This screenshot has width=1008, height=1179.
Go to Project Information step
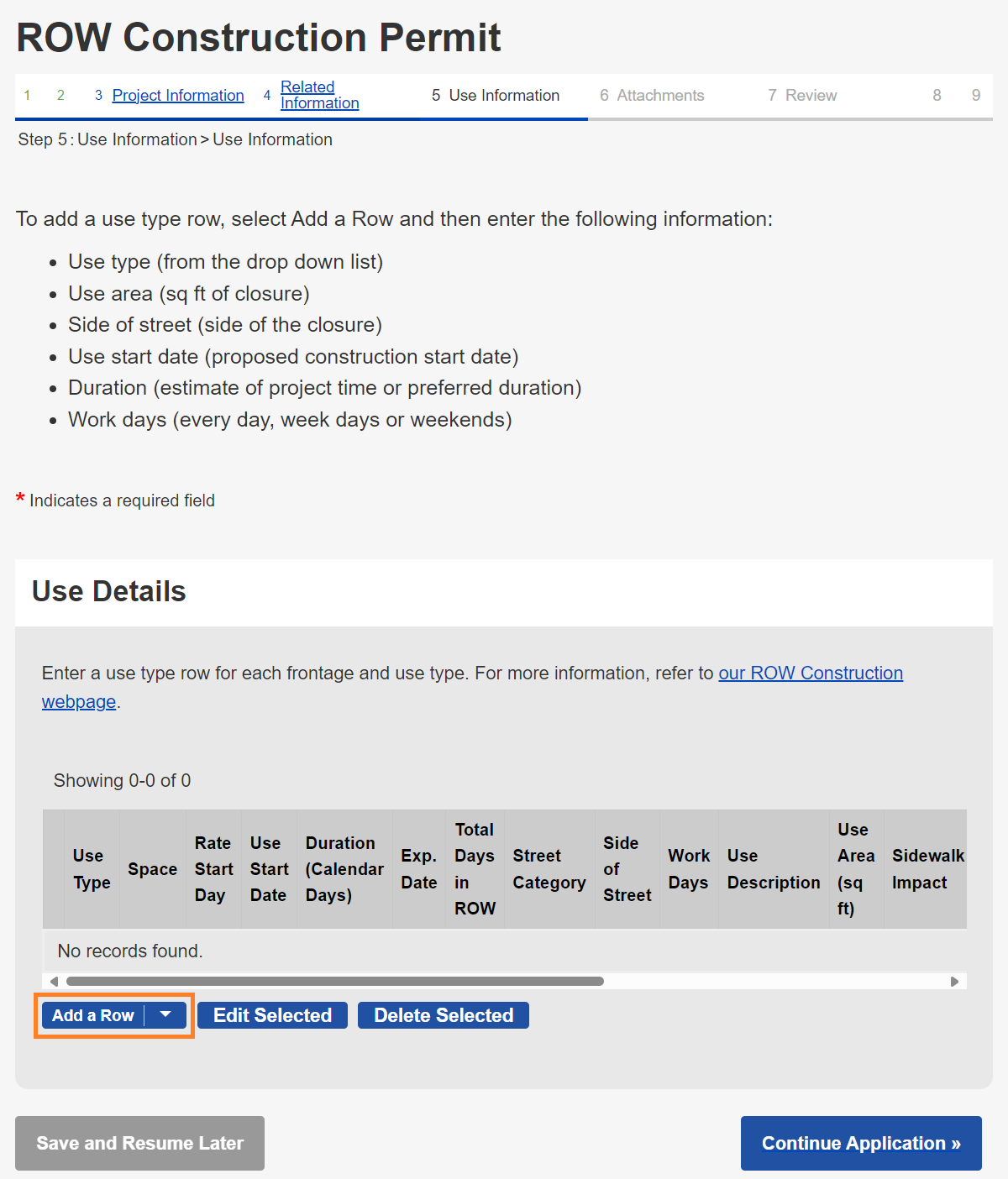coord(178,96)
